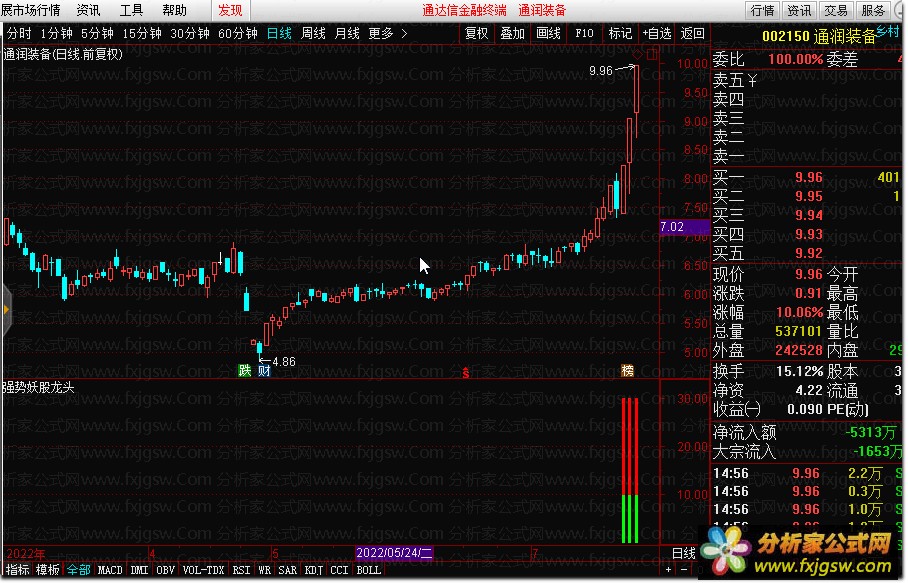Select the SAR indicator
Image resolution: width=908 pixels, height=583 pixels.
(x=288, y=570)
